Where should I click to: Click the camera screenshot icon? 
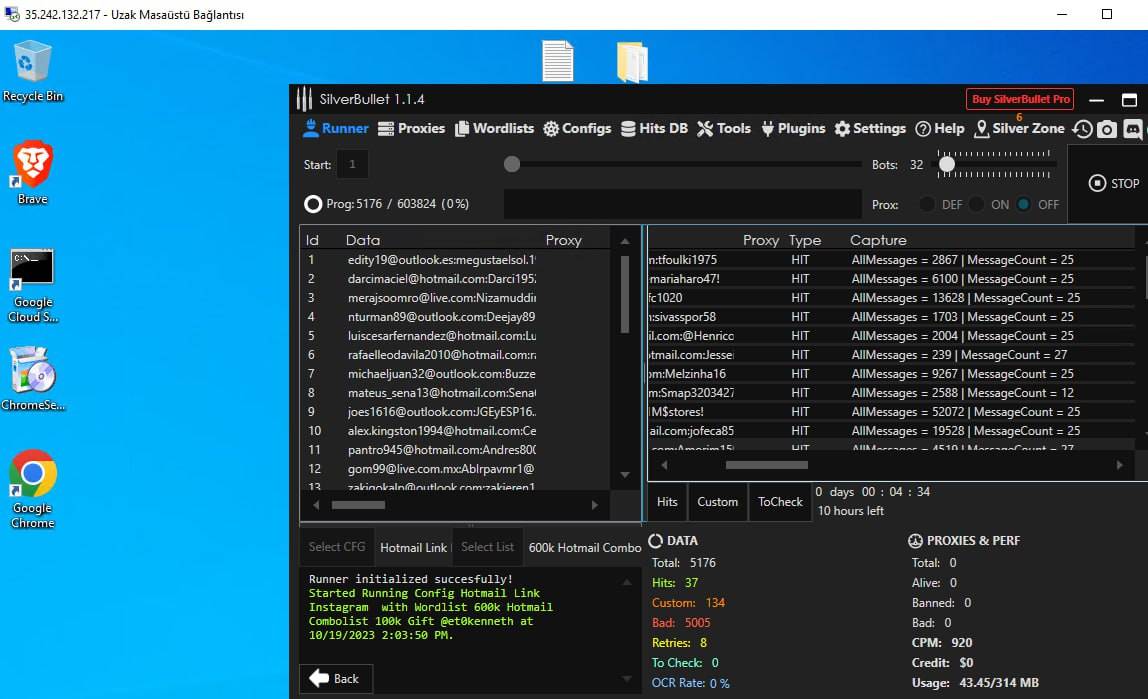click(1107, 129)
